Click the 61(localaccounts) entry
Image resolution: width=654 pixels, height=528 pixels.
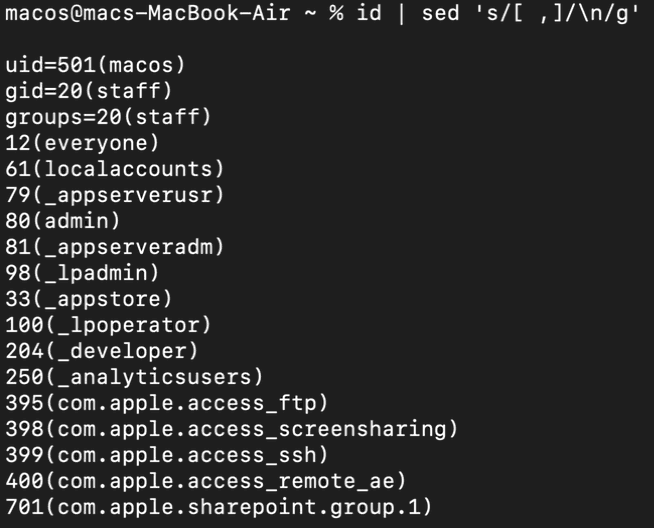115,169
